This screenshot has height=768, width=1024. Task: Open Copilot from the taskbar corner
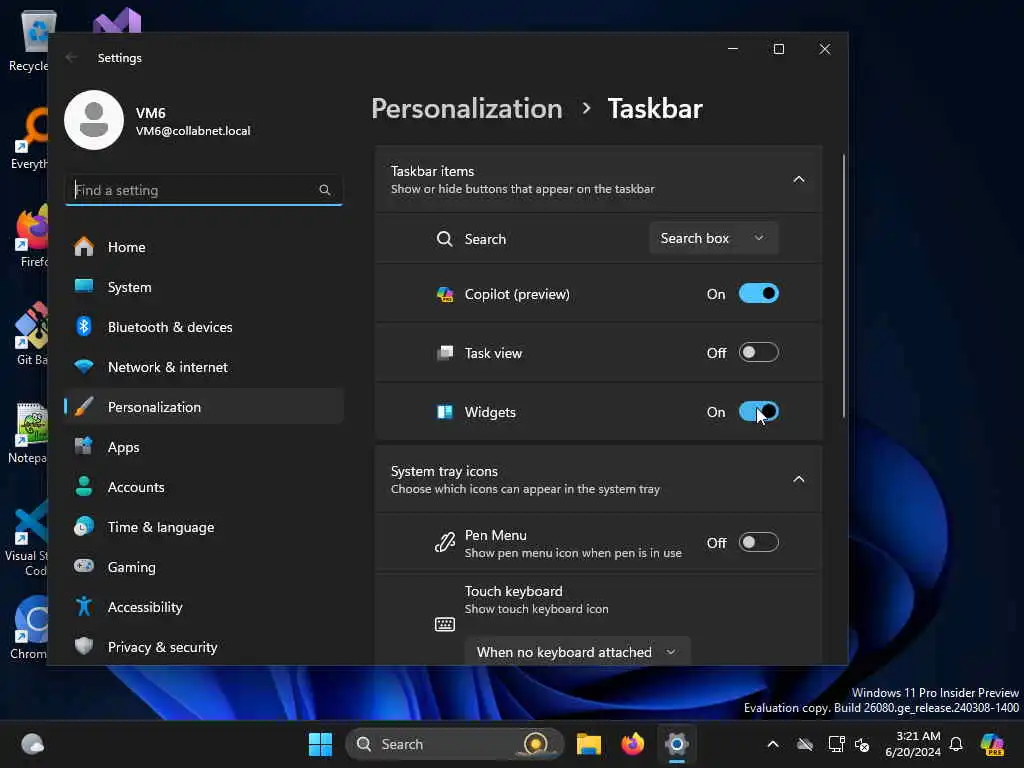[993, 744]
